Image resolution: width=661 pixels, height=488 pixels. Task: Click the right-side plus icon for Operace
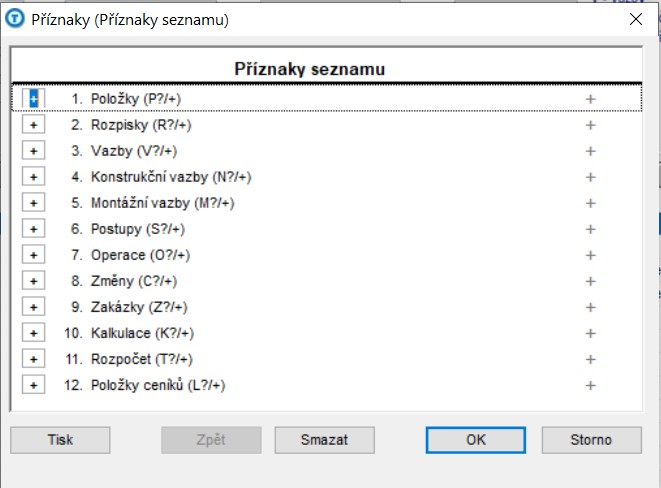click(x=590, y=255)
